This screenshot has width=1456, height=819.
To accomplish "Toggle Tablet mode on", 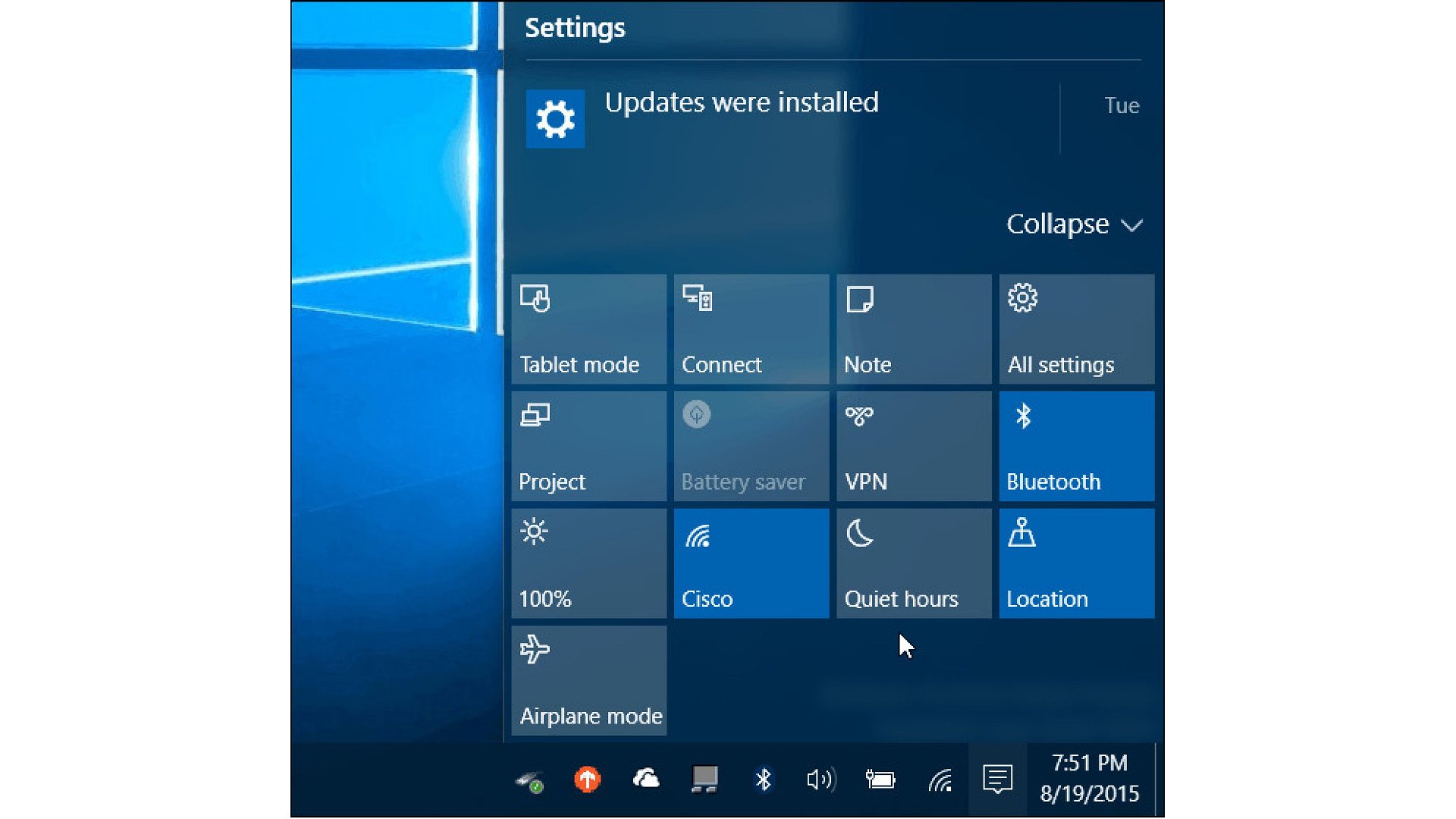I will (588, 329).
